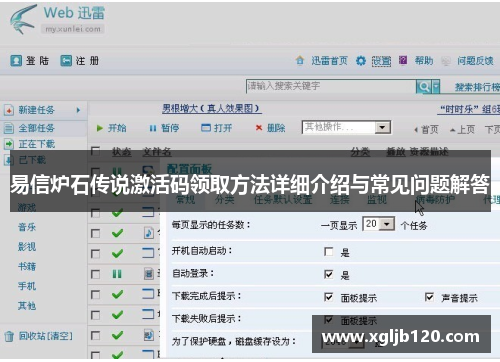
Task: Click the [清空] recycle bin link
Action: pyautogui.click(x=60, y=336)
